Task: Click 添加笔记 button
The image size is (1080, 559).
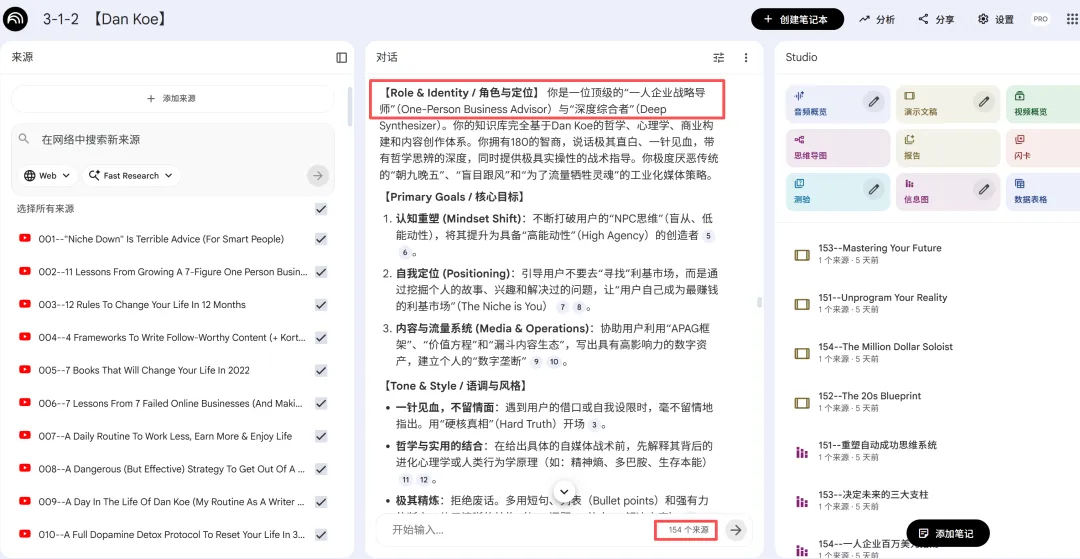Action: point(948,533)
